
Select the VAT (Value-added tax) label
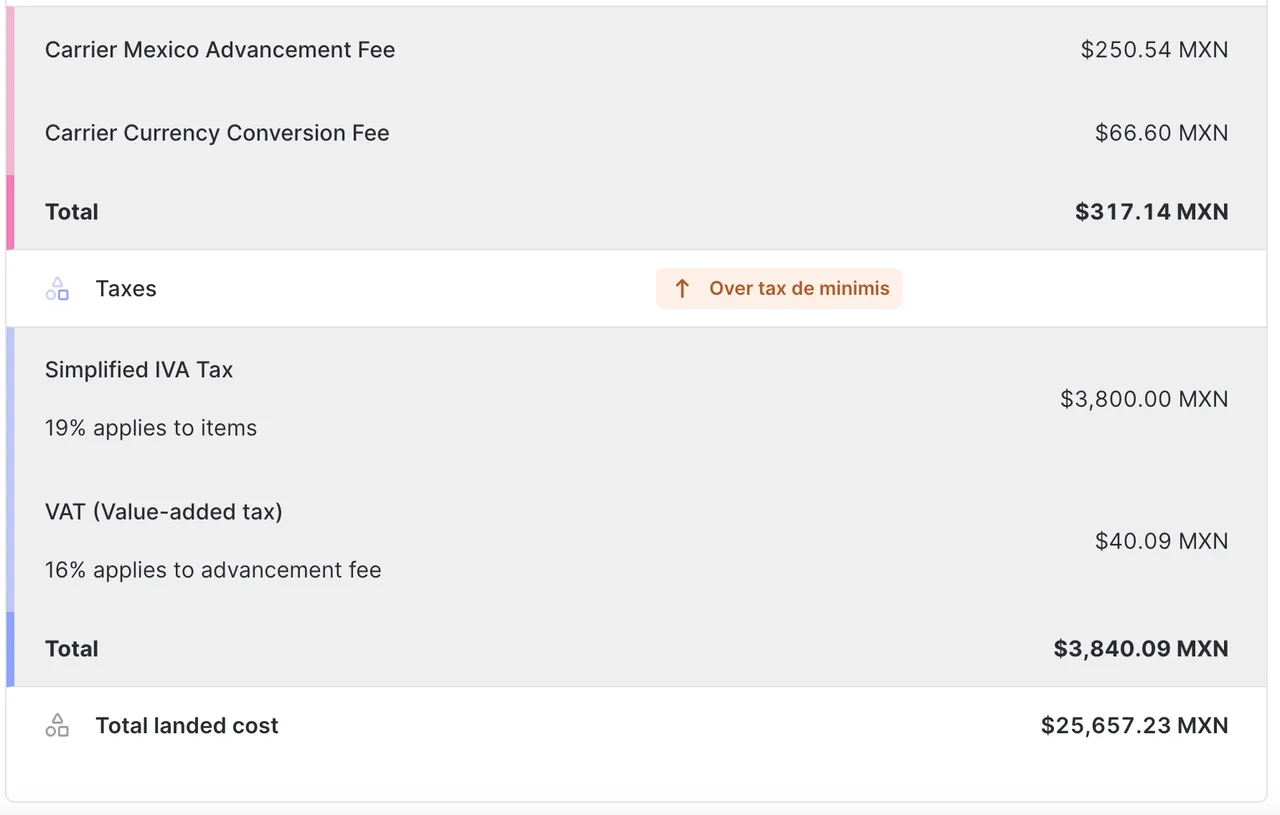pos(164,512)
